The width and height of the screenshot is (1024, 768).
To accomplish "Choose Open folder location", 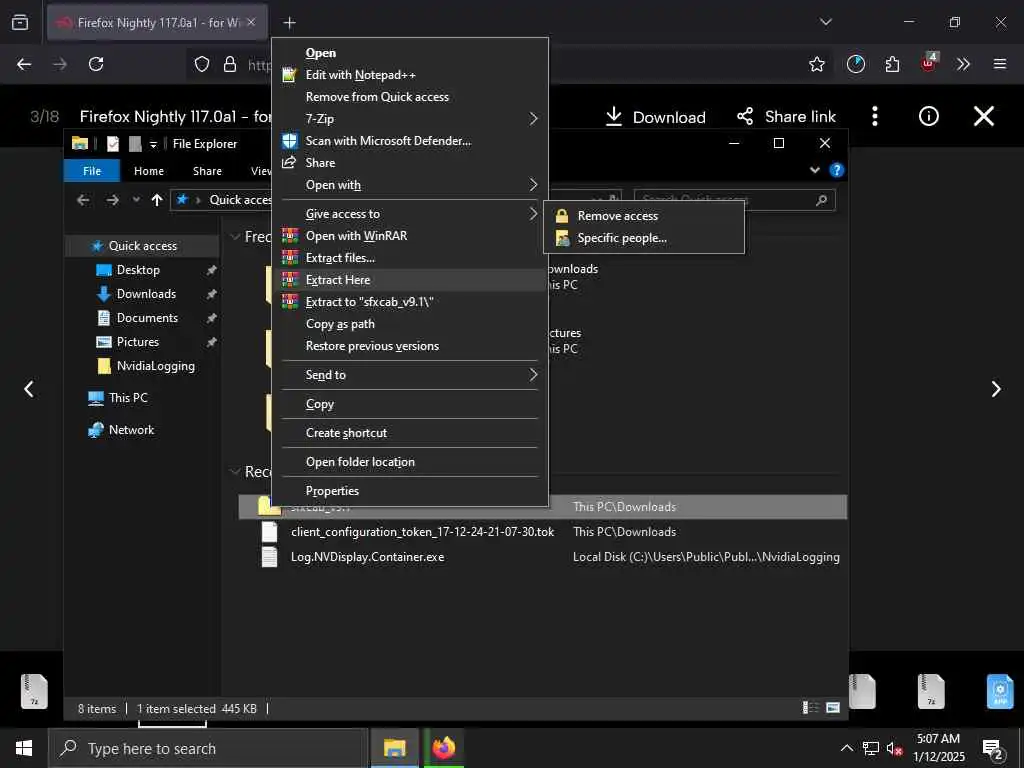I will click(410, 462).
